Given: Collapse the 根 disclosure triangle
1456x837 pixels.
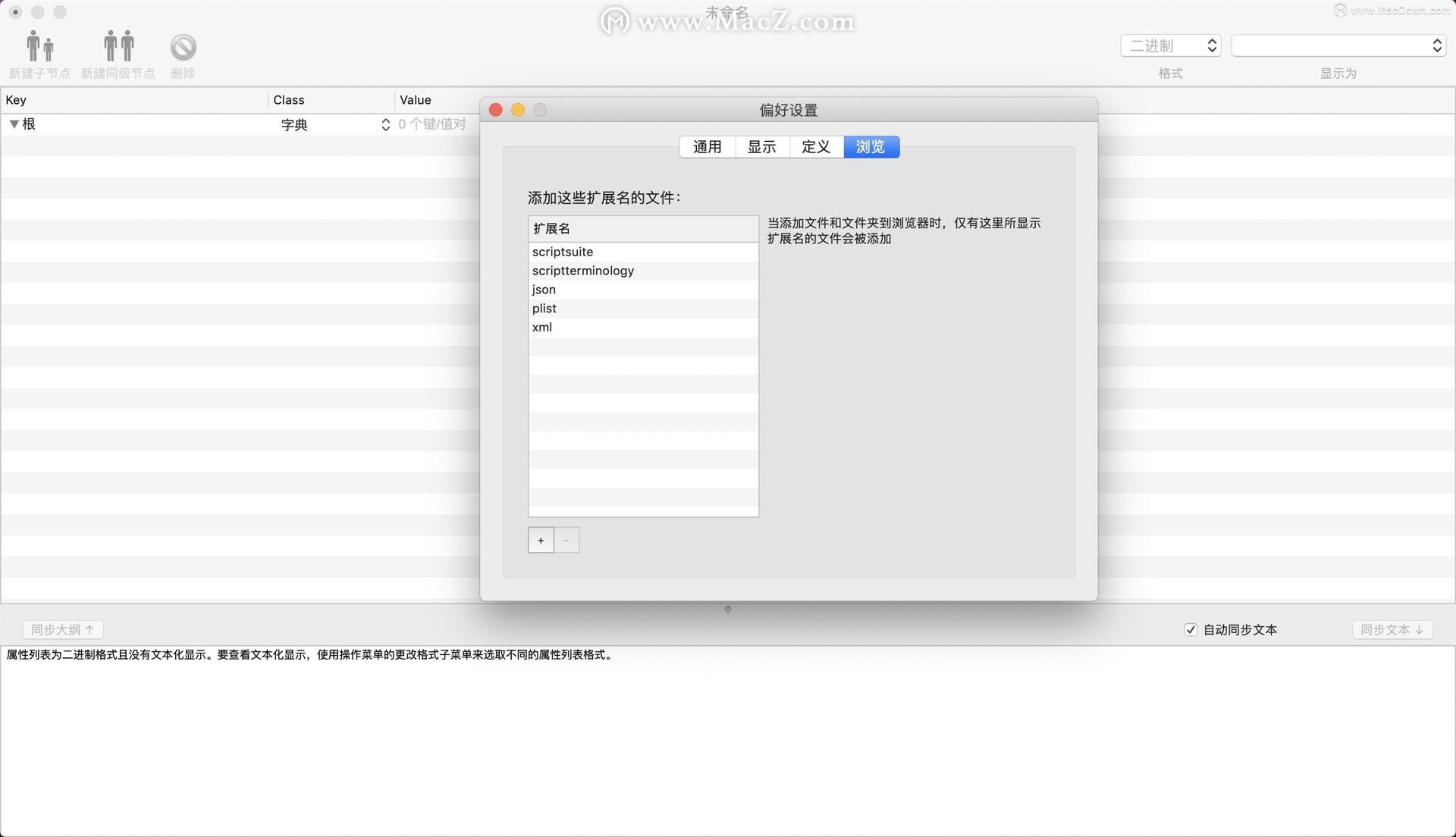Looking at the screenshot, I should [14, 124].
